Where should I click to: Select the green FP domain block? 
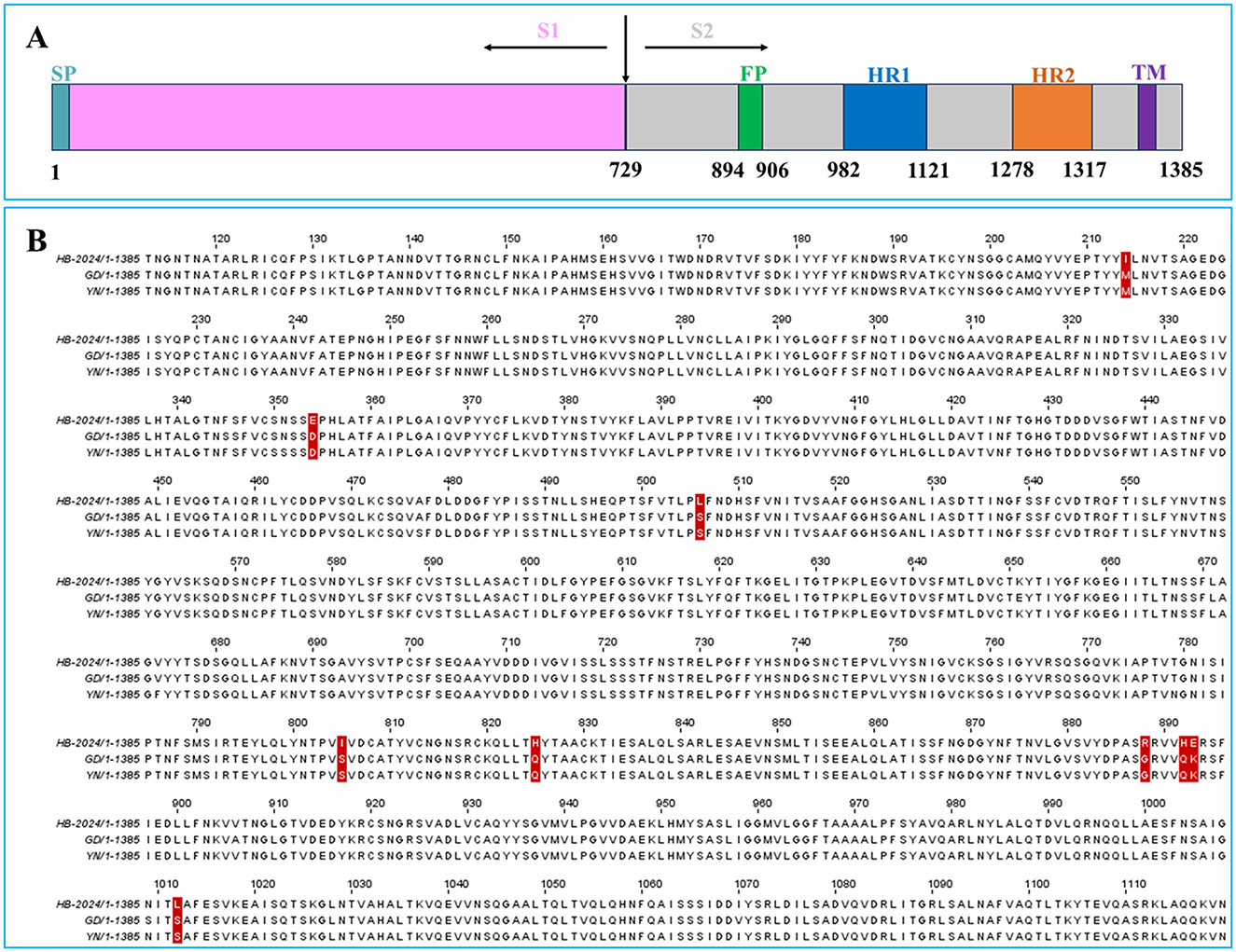751,117
